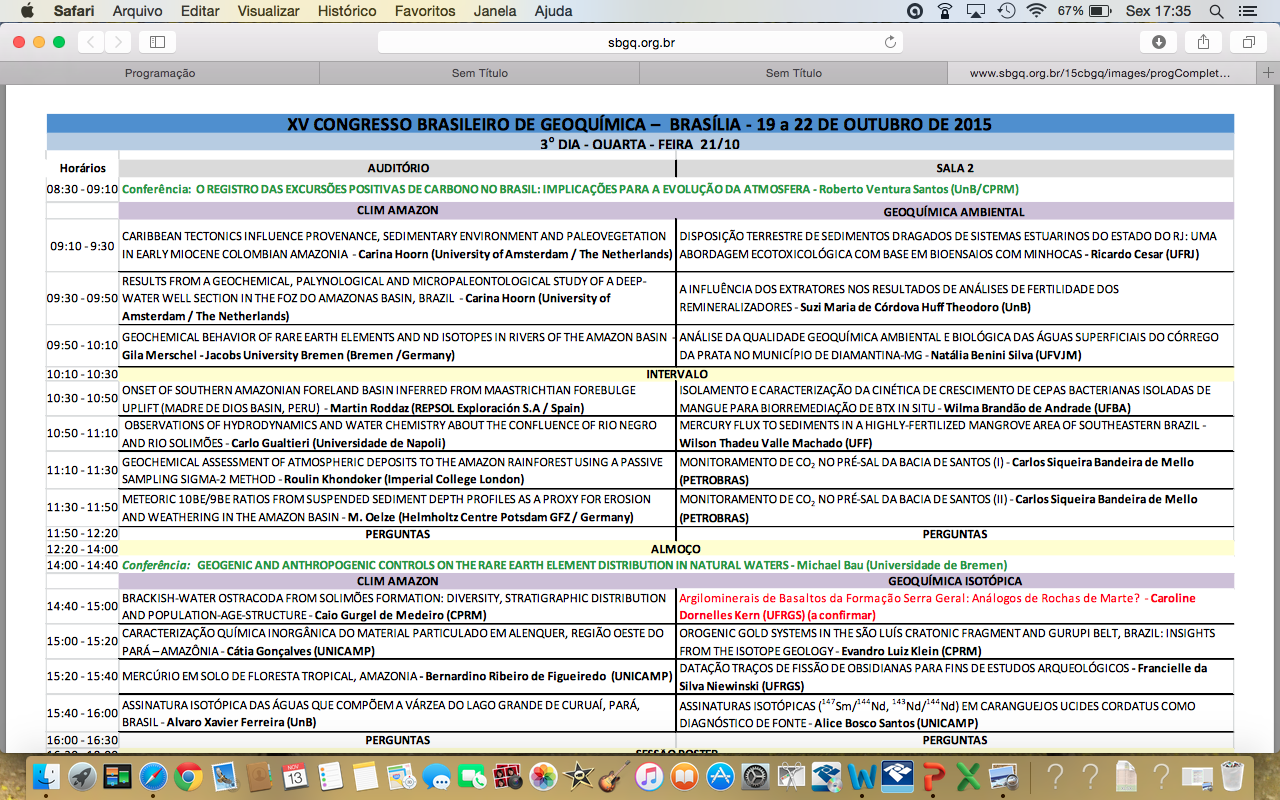Screen dimensions: 1280x800
Task: Open the Time Machine menu bar icon
Action: [1006, 11]
